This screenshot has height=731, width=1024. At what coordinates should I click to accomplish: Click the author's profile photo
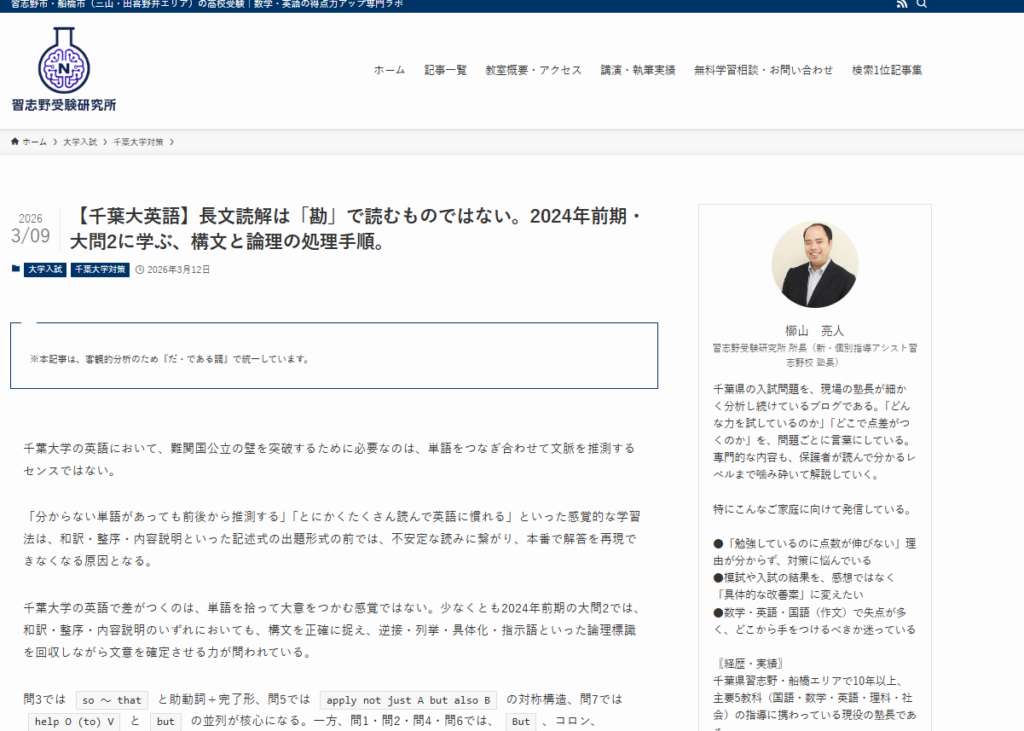click(x=814, y=264)
